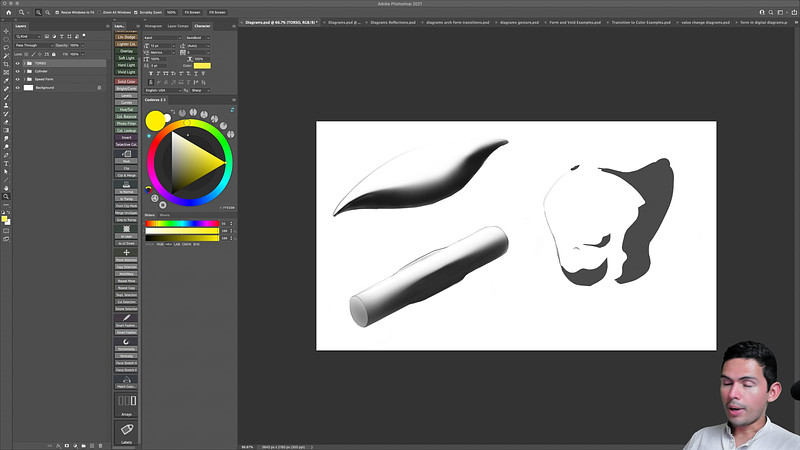Image resolution: width=800 pixels, height=450 pixels.
Task: Open the English: USA language dropdown
Action: [162, 90]
